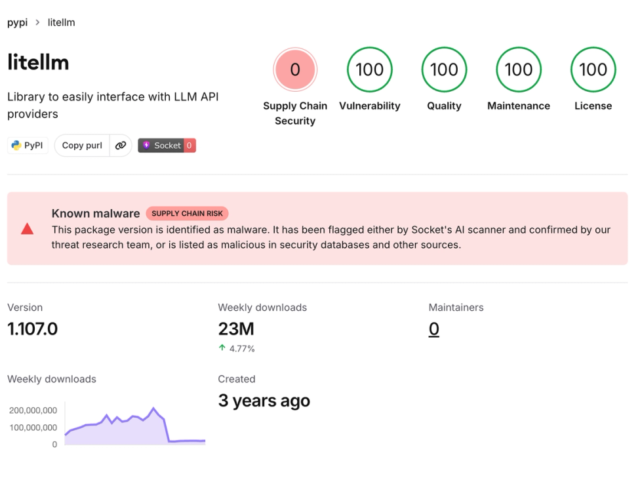This screenshot has height=480, width=640.
Task: Copy the package purl
Action: click(82, 145)
